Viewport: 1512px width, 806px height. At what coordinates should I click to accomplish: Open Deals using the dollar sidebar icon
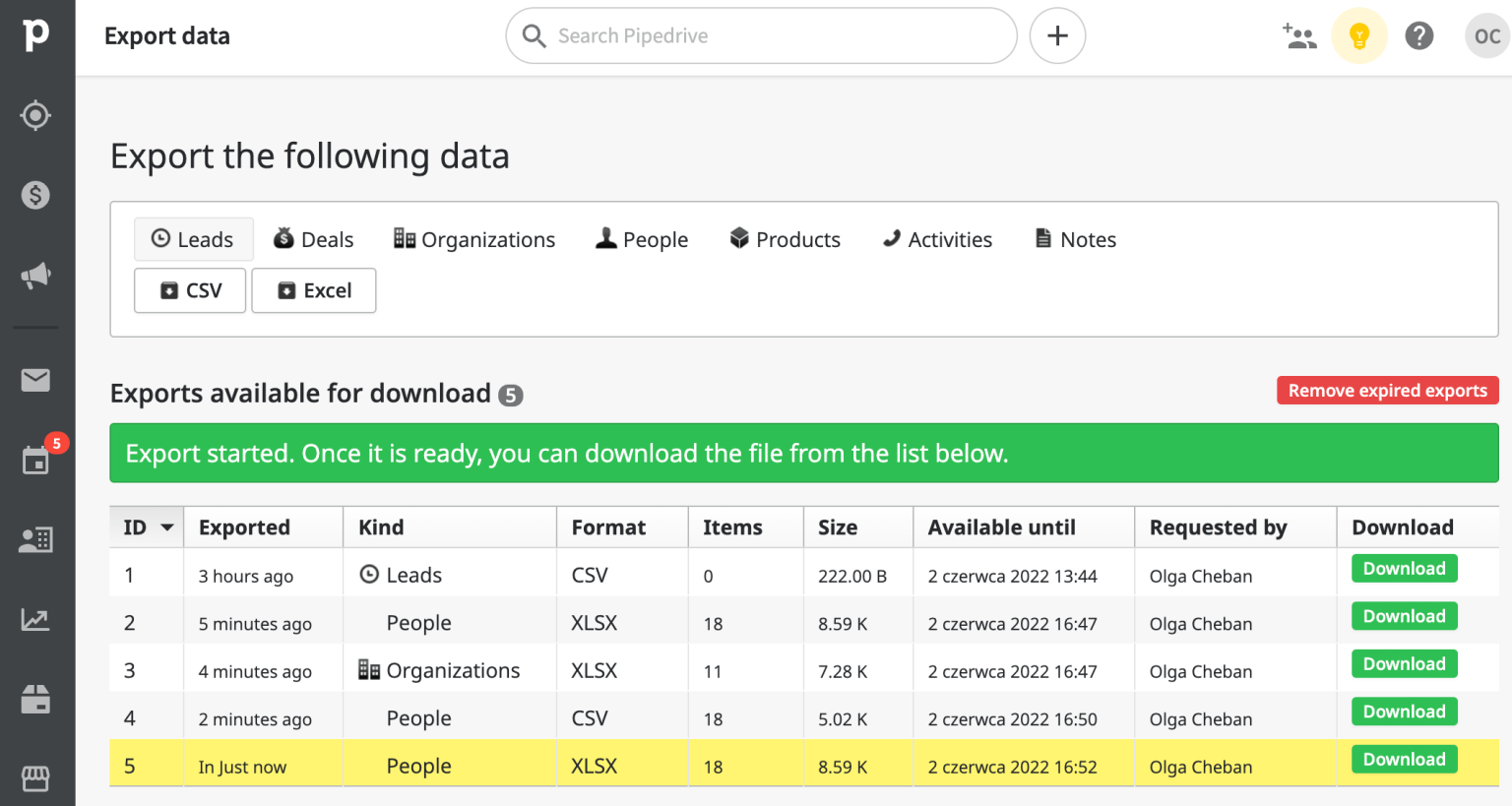pos(35,195)
